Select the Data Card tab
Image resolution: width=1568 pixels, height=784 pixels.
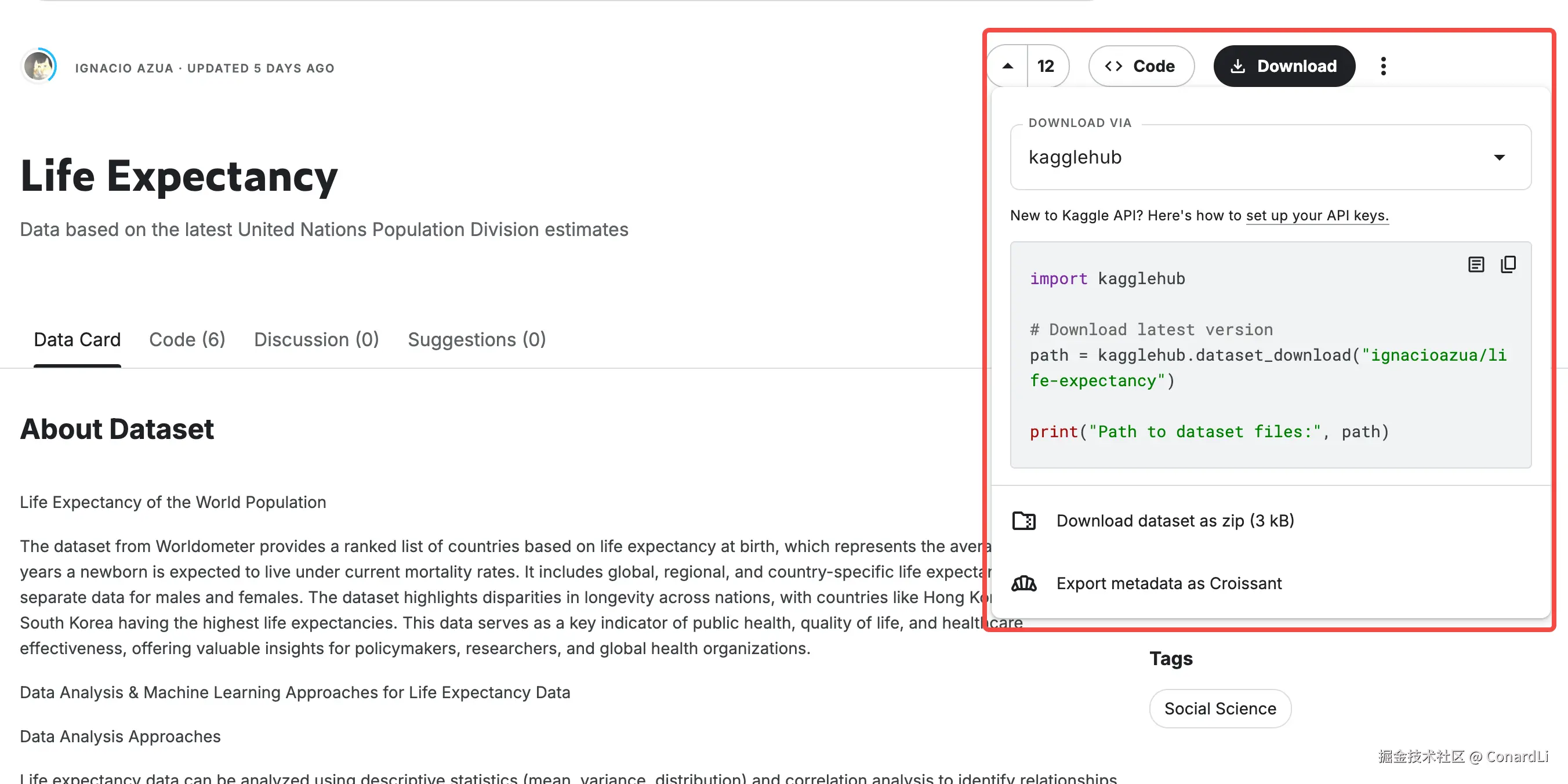(x=77, y=339)
